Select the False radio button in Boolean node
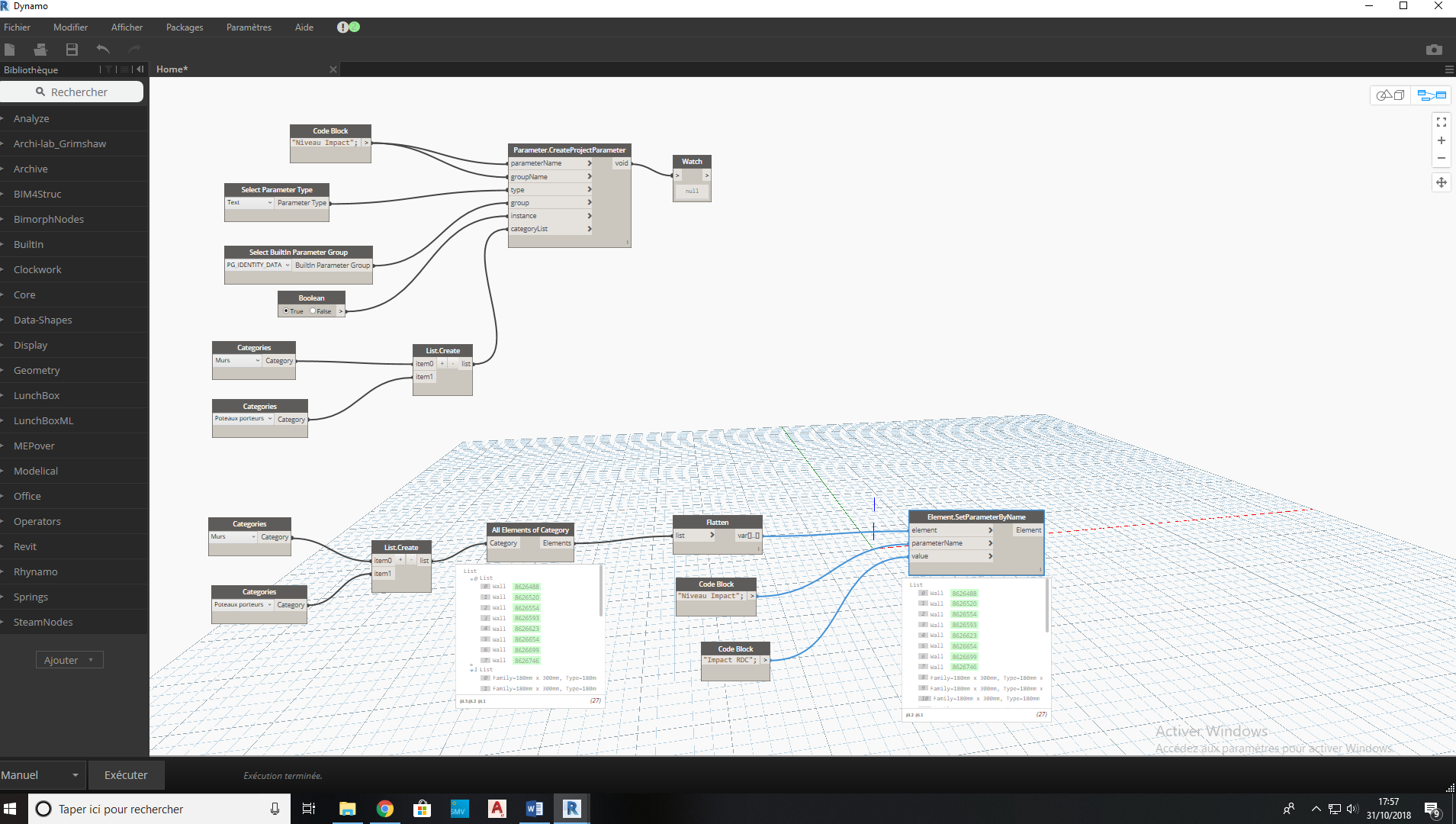The height and width of the screenshot is (824, 1456). tap(313, 311)
